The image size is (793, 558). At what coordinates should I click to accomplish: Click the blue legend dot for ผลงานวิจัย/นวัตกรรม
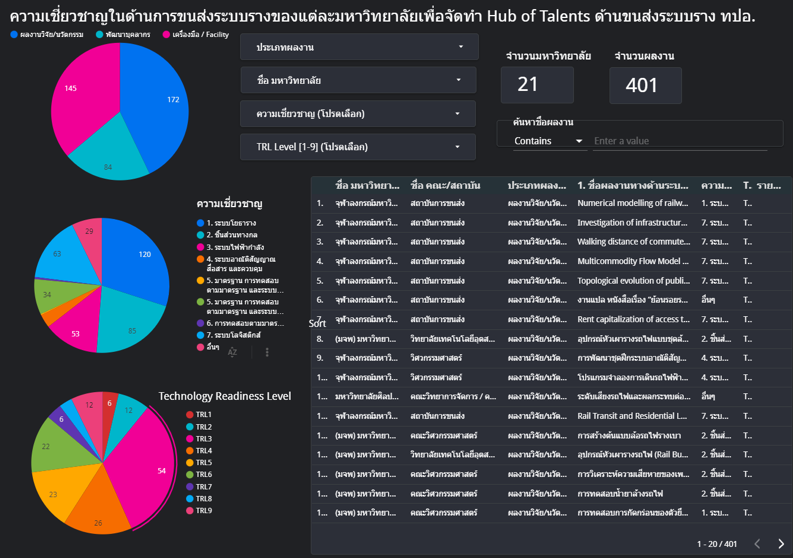click(x=14, y=35)
